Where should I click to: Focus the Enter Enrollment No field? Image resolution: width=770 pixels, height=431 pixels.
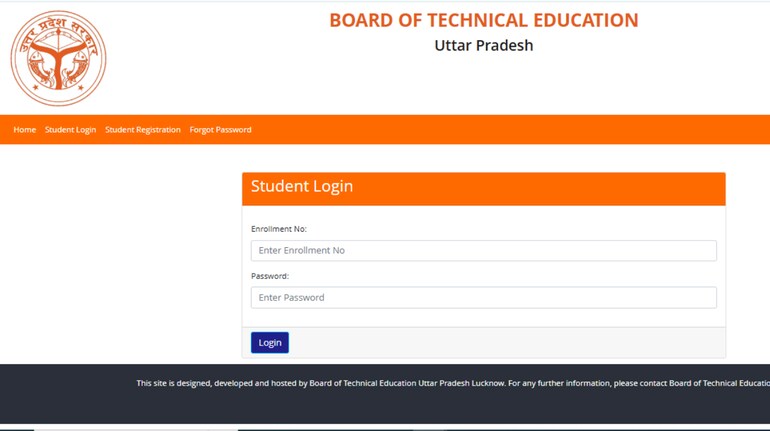tap(483, 251)
